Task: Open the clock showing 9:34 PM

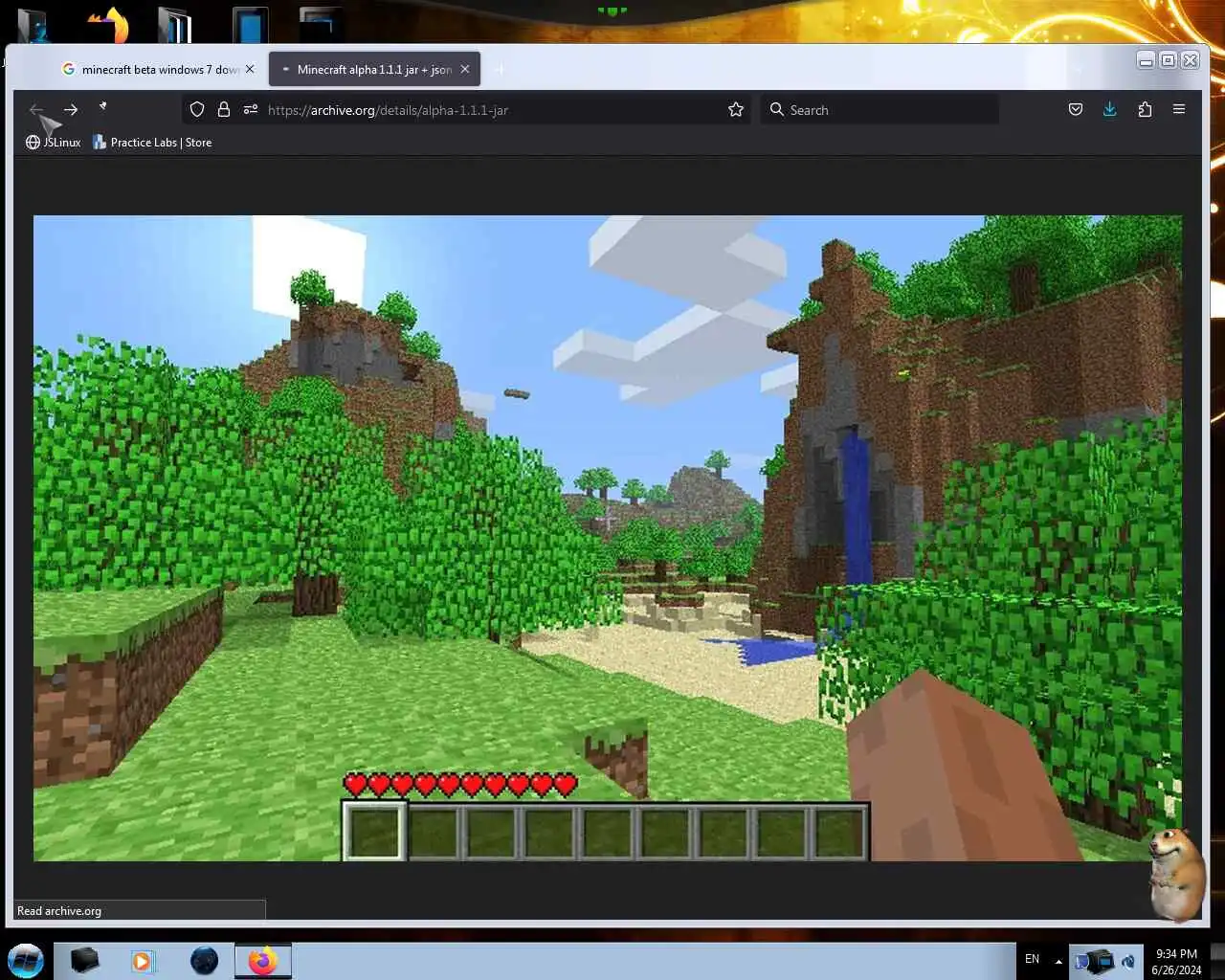Action: click(1176, 961)
